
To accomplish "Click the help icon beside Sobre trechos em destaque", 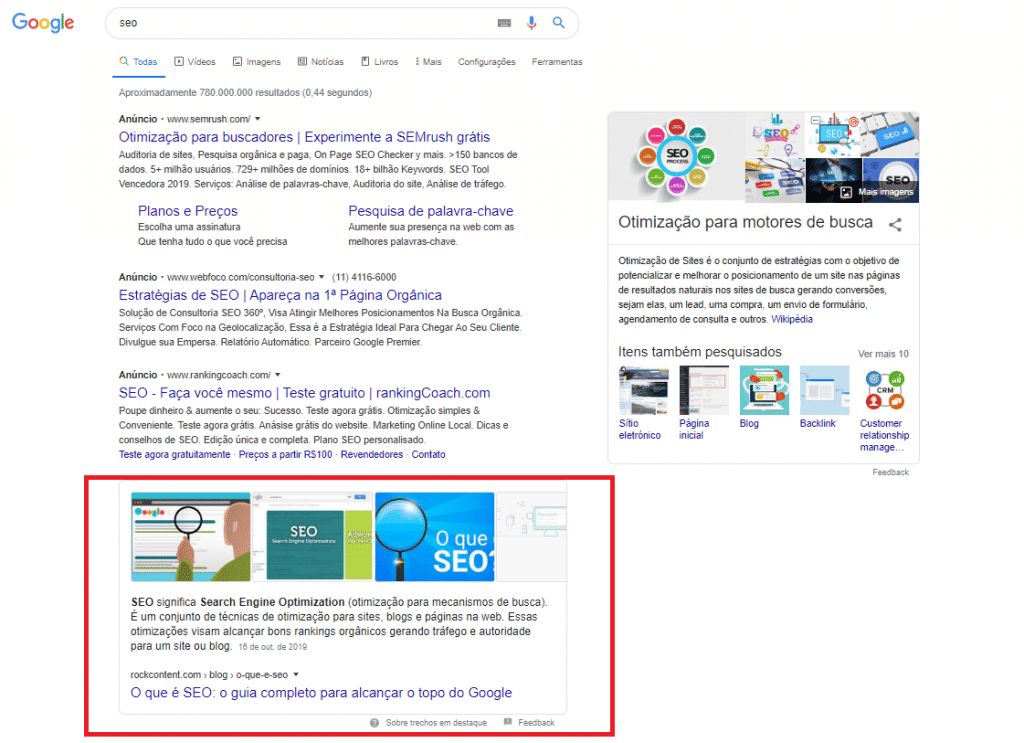I will (x=374, y=723).
